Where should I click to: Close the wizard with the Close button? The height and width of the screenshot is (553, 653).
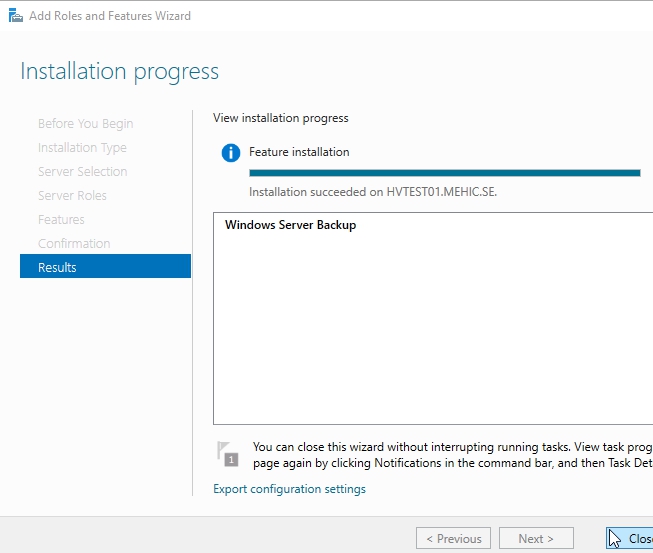click(x=630, y=538)
